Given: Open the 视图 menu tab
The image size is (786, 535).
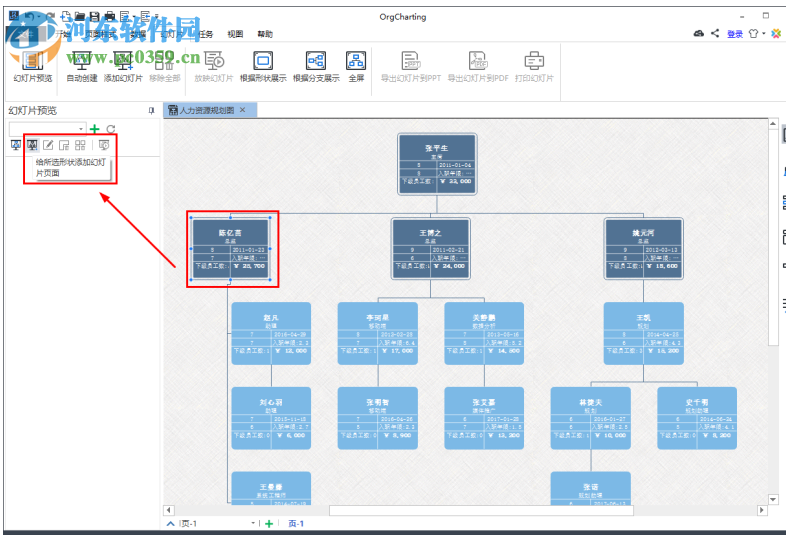Looking at the screenshot, I should (235, 34).
